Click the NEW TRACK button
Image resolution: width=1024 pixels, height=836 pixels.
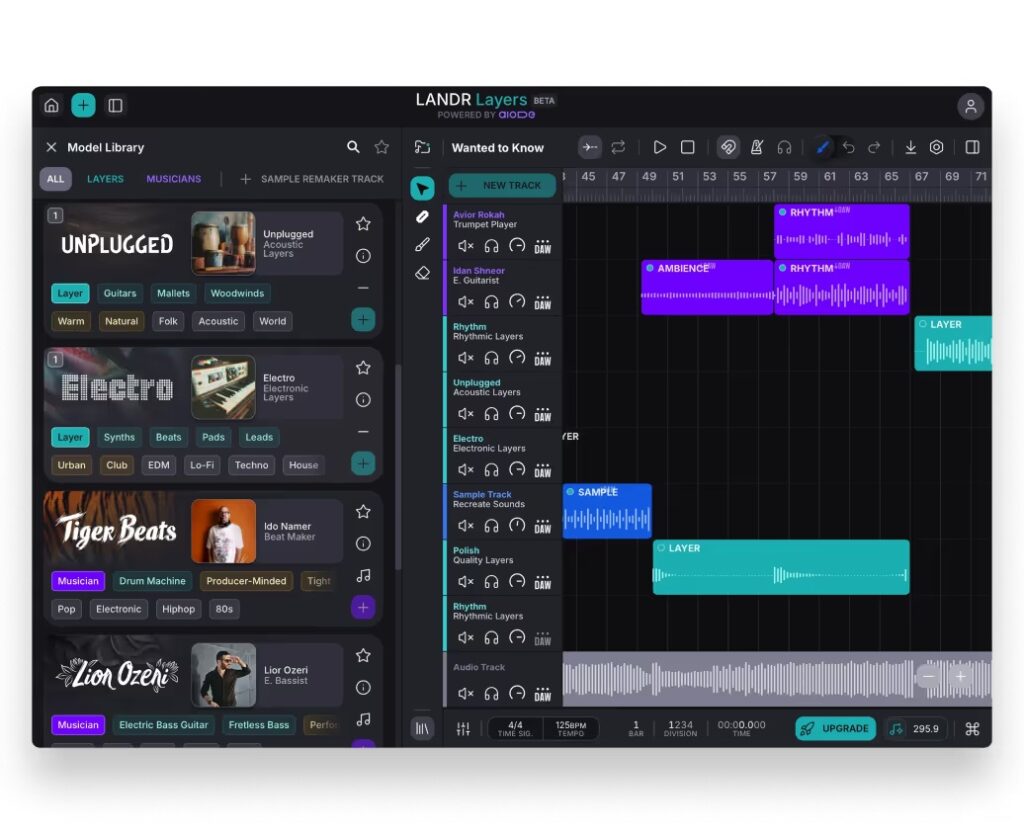point(502,185)
